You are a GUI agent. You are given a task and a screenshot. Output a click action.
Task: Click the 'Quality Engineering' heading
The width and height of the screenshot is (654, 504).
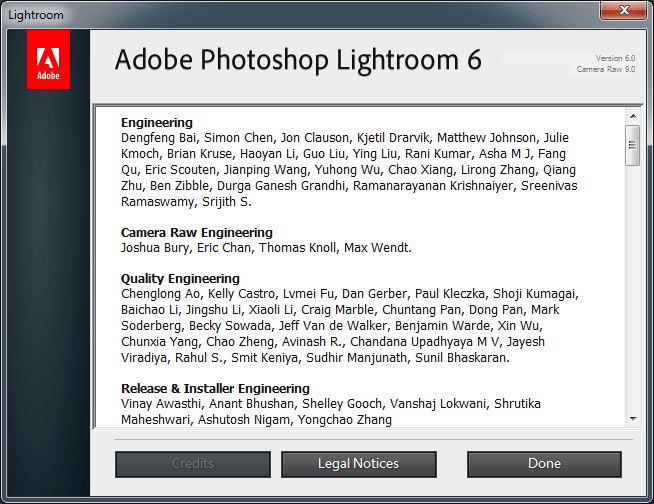180,279
